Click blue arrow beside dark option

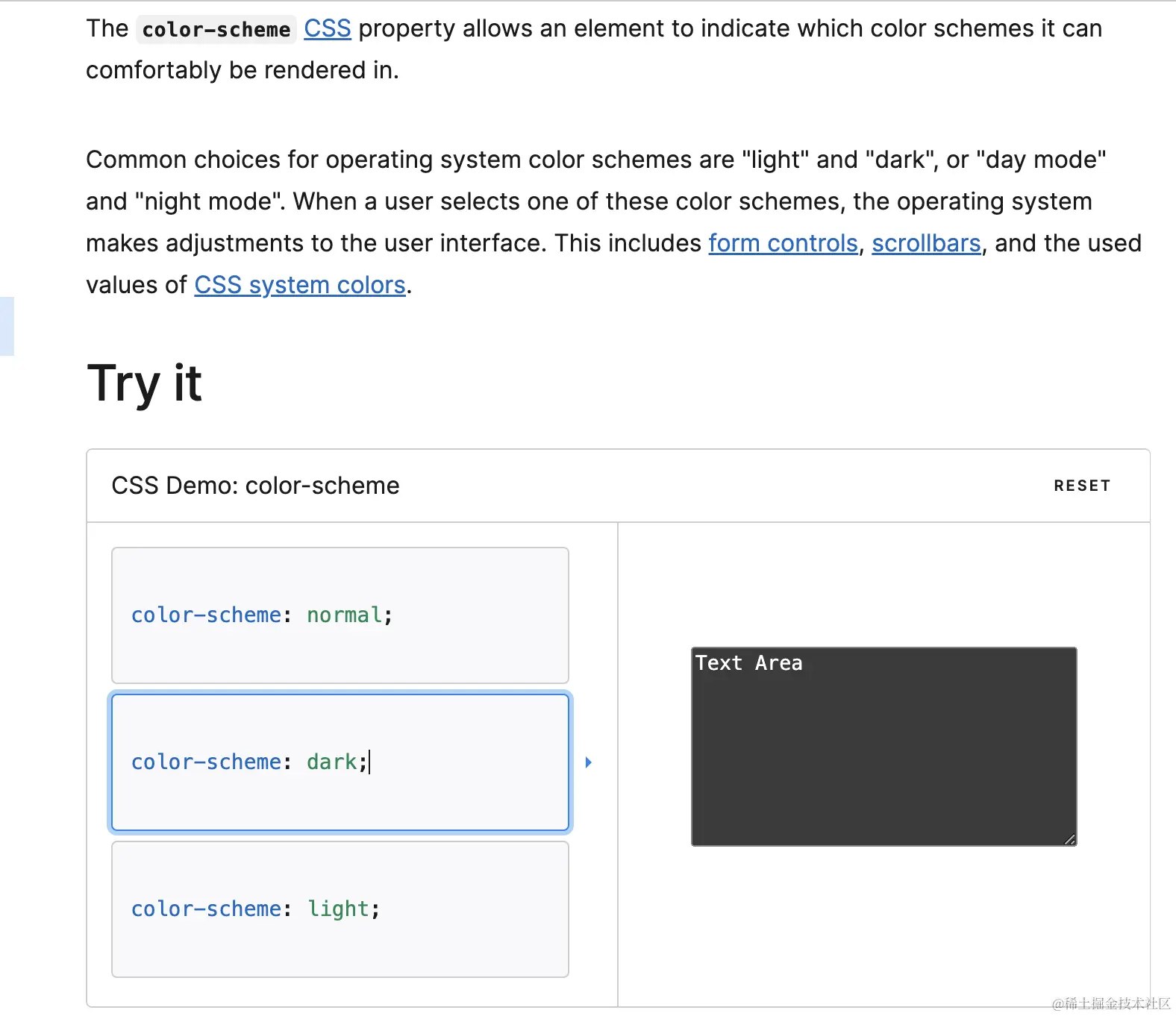pyautogui.click(x=588, y=762)
